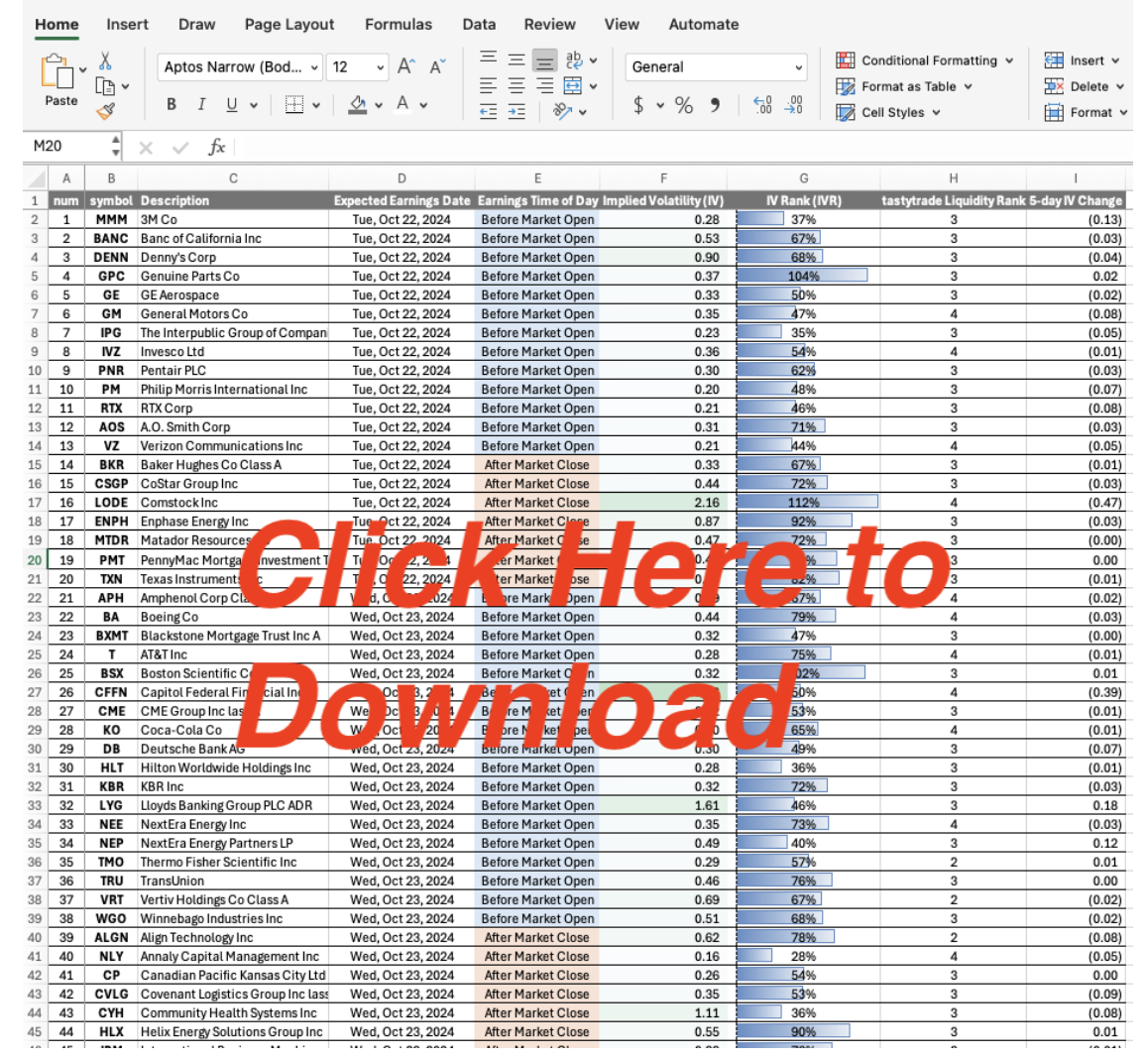Select the GPC symbol cell
1148x1059 pixels.
(x=111, y=276)
